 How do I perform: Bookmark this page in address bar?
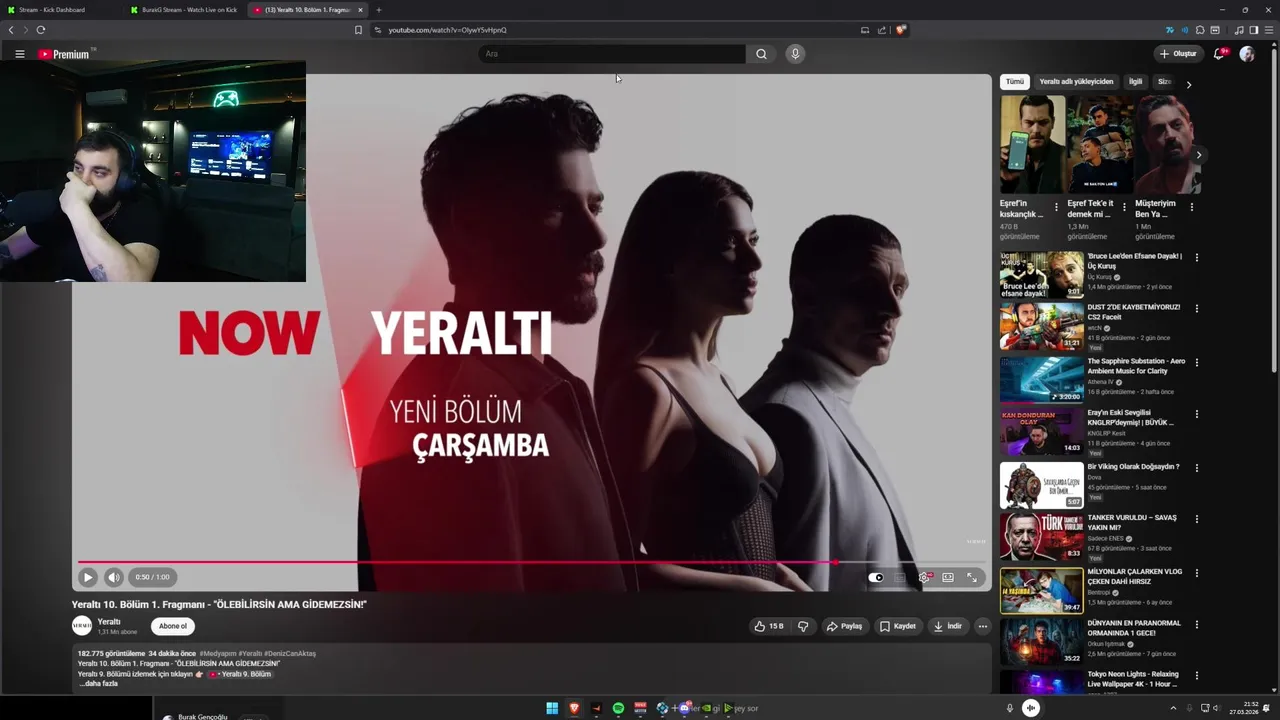(x=358, y=30)
